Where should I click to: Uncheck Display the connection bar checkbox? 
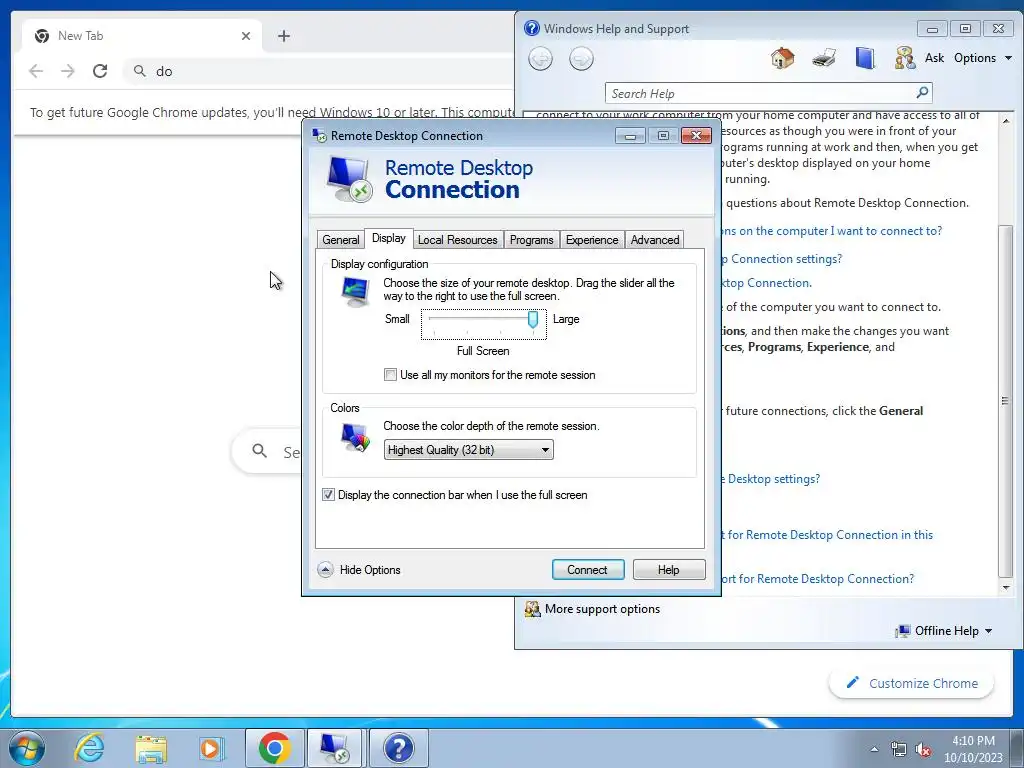pyautogui.click(x=328, y=495)
